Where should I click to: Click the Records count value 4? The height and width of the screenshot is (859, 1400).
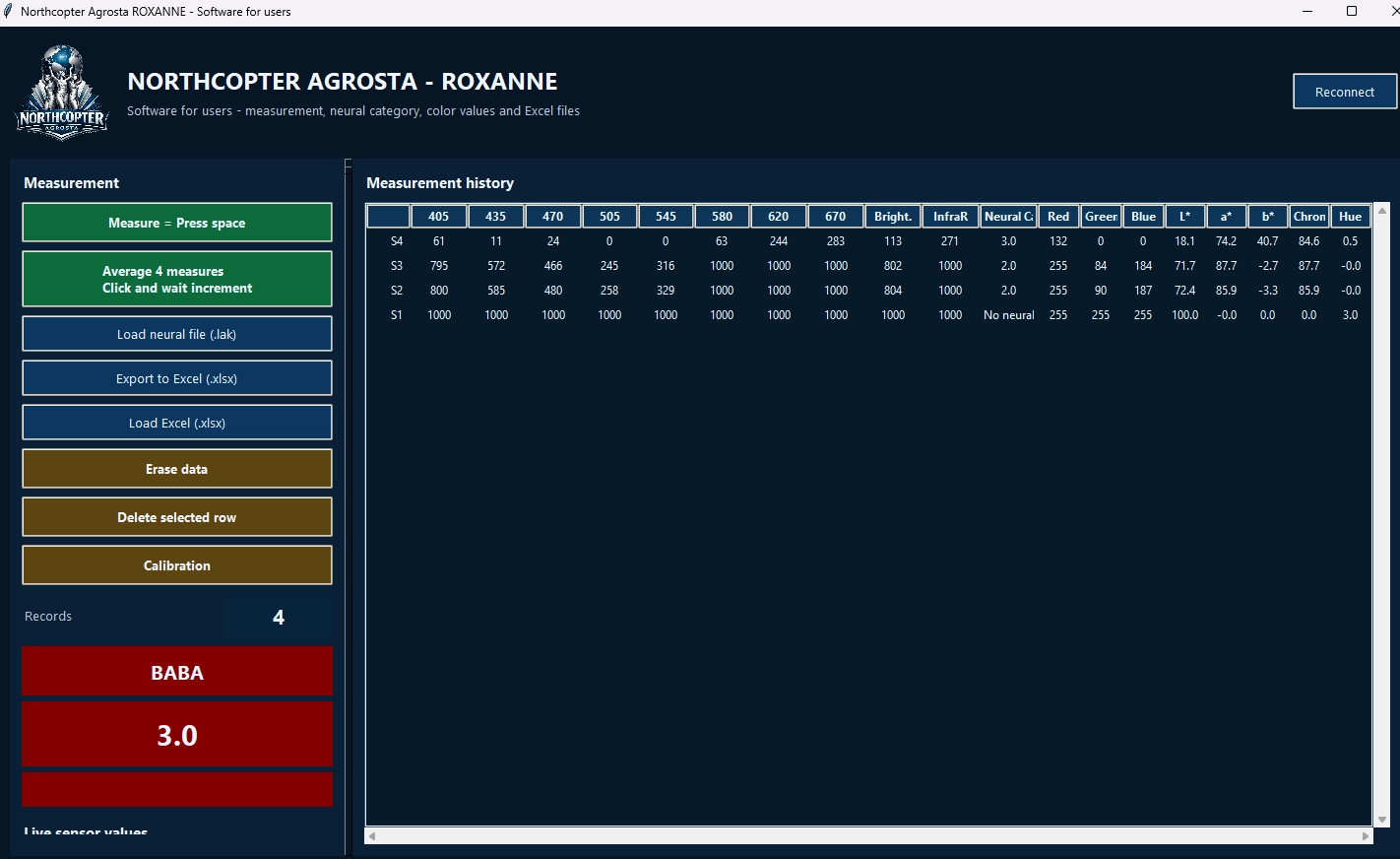click(279, 617)
